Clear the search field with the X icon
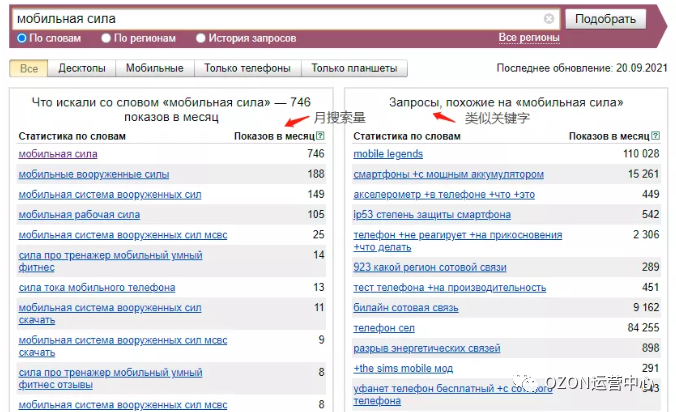Image resolution: width=676 pixels, height=412 pixels. pos(548,19)
